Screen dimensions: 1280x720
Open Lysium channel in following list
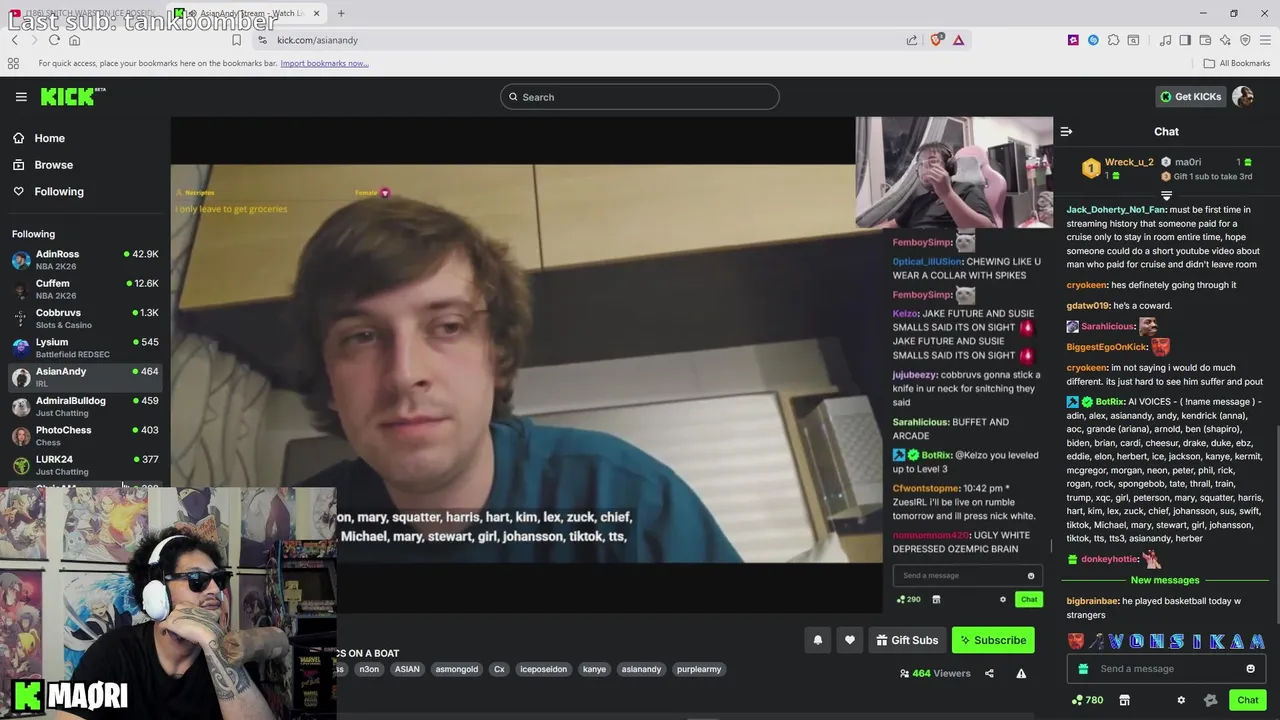coord(85,348)
